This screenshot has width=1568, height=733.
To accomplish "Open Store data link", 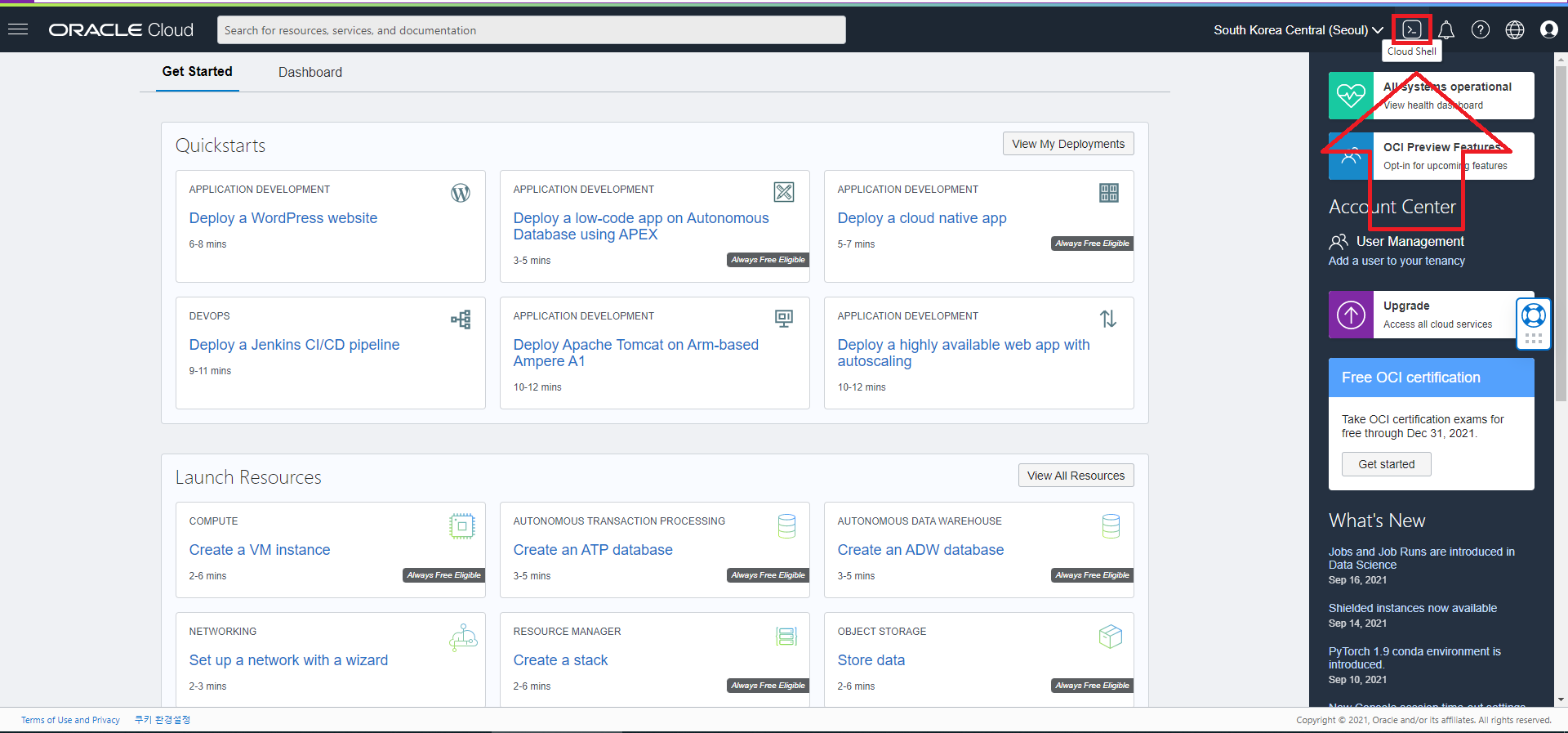I will (871, 660).
